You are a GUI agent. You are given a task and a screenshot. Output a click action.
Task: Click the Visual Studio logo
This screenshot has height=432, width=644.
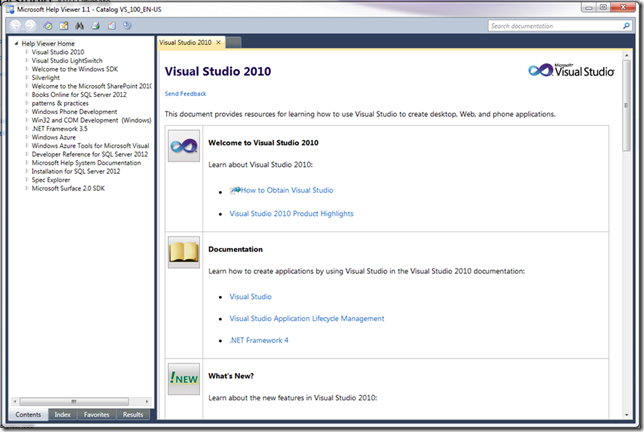[x=571, y=71]
